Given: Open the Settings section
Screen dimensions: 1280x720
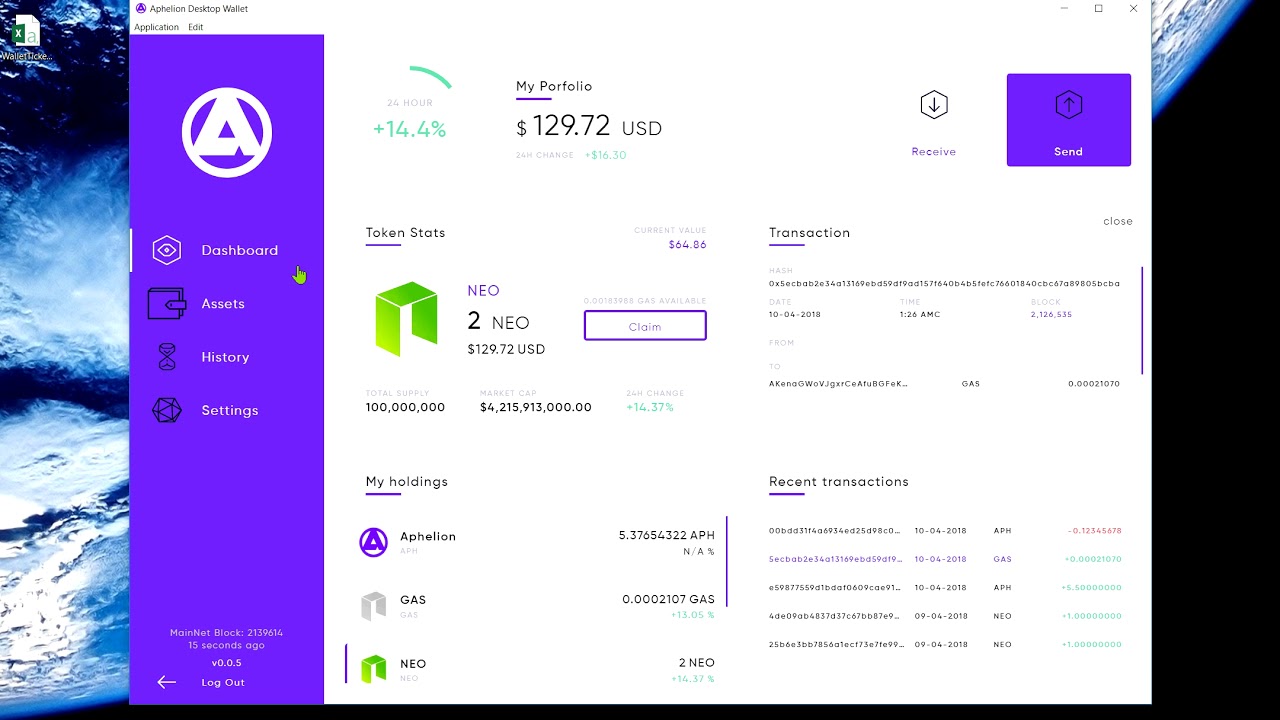Looking at the screenshot, I should [x=230, y=410].
